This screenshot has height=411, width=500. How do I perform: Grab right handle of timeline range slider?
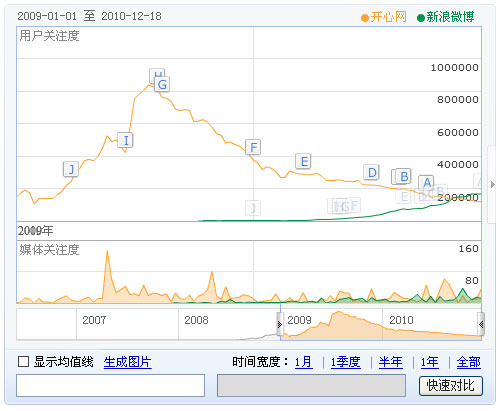(x=481, y=324)
